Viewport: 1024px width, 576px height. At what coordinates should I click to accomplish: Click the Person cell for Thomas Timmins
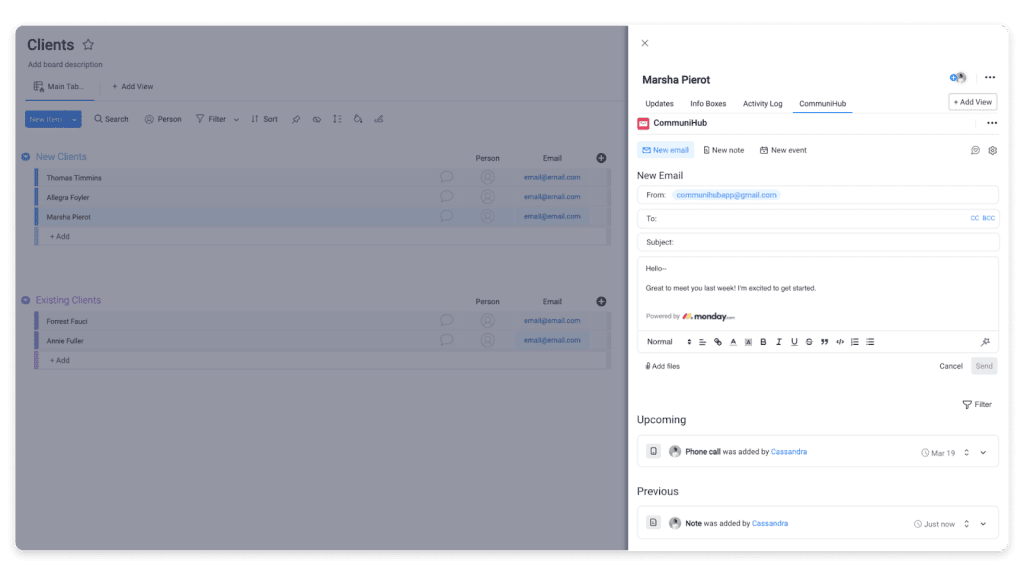coord(487,177)
